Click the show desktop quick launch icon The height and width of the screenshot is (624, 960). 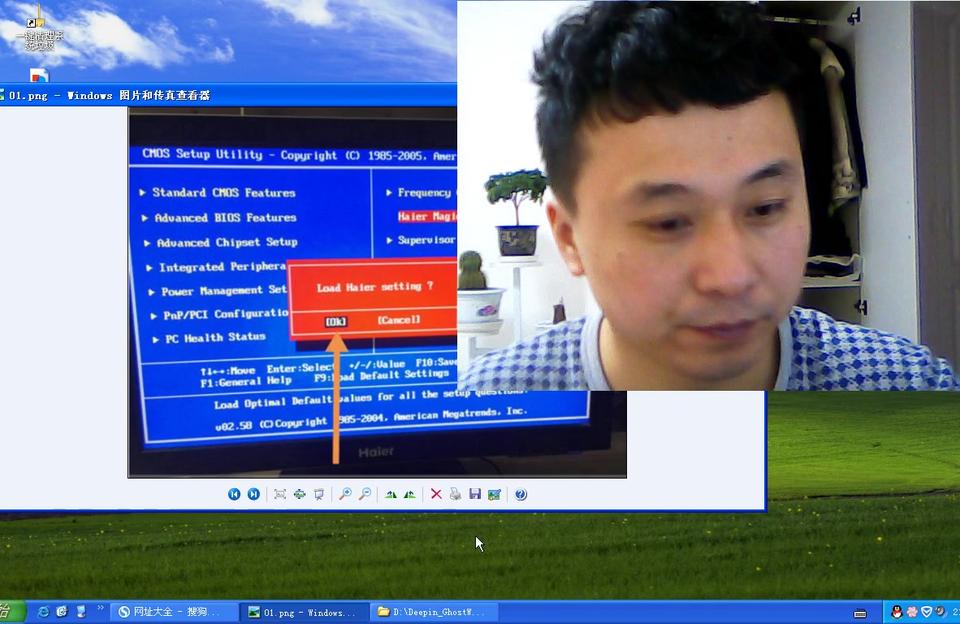[81, 612]
